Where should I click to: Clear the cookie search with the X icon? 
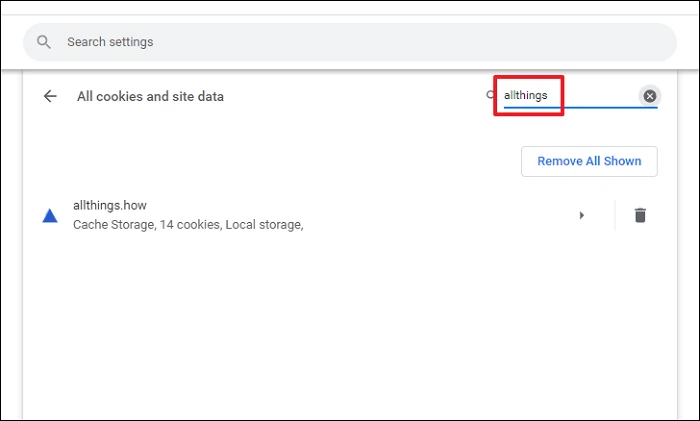click(650, 96)
